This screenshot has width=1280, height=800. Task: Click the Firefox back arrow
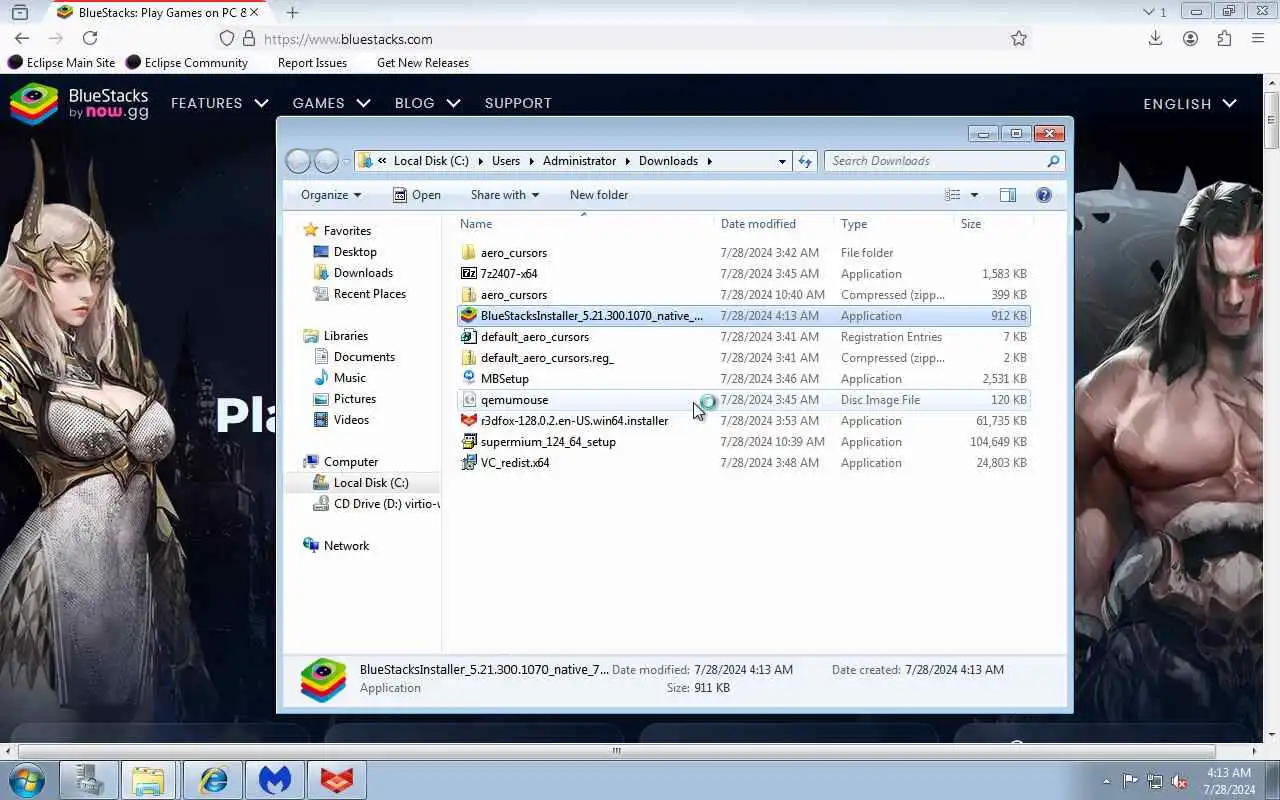[x=22, y=38]
